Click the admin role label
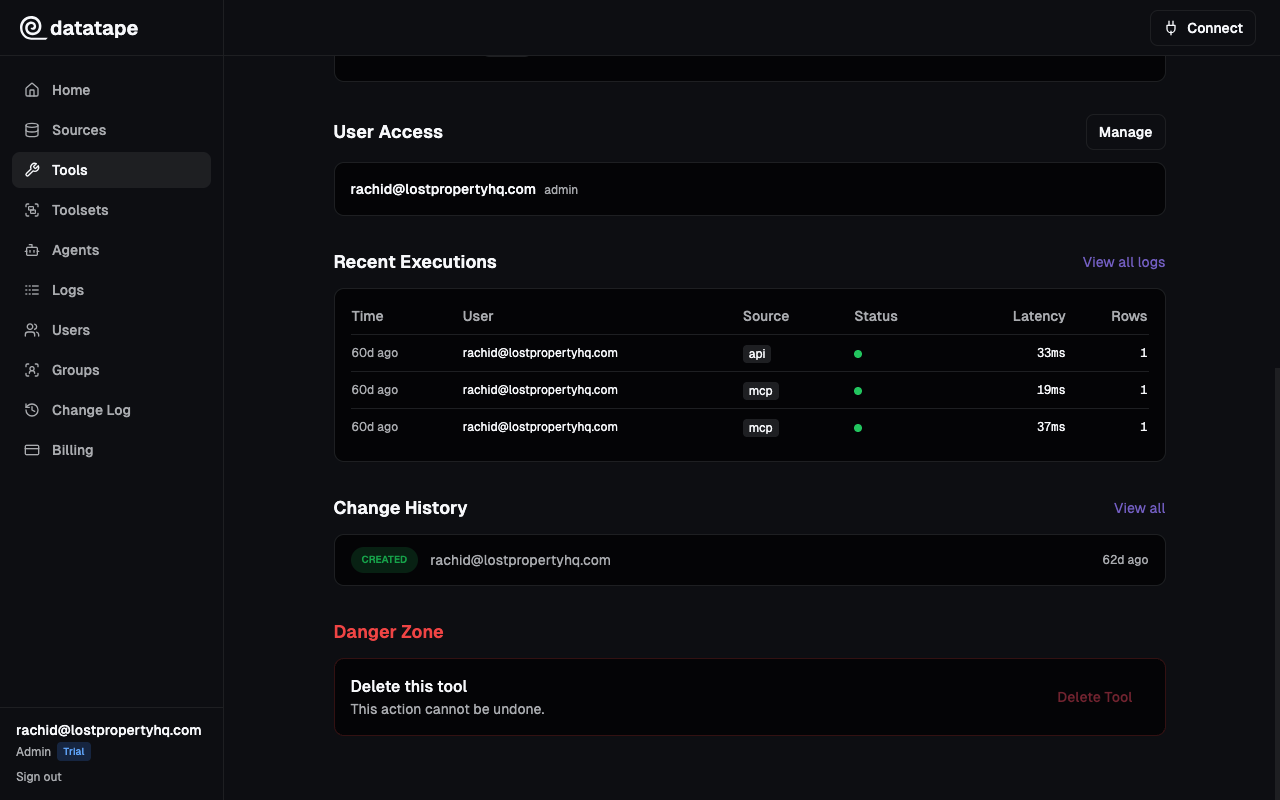The image size is (1280, 800). pyautogui.click(x=561, y=190)
